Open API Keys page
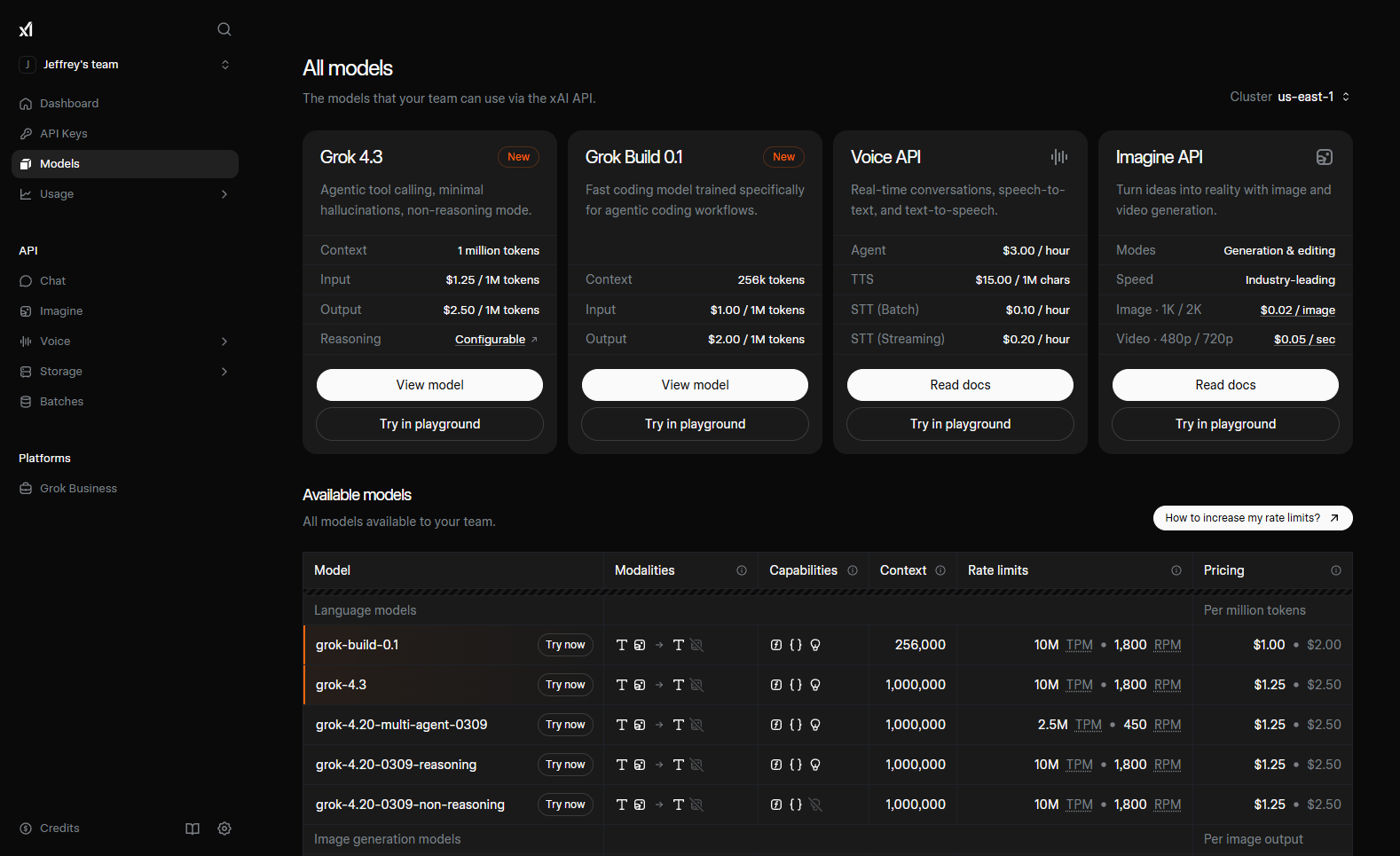This screenshot has height=856, width=1400. tap(125, 134)
